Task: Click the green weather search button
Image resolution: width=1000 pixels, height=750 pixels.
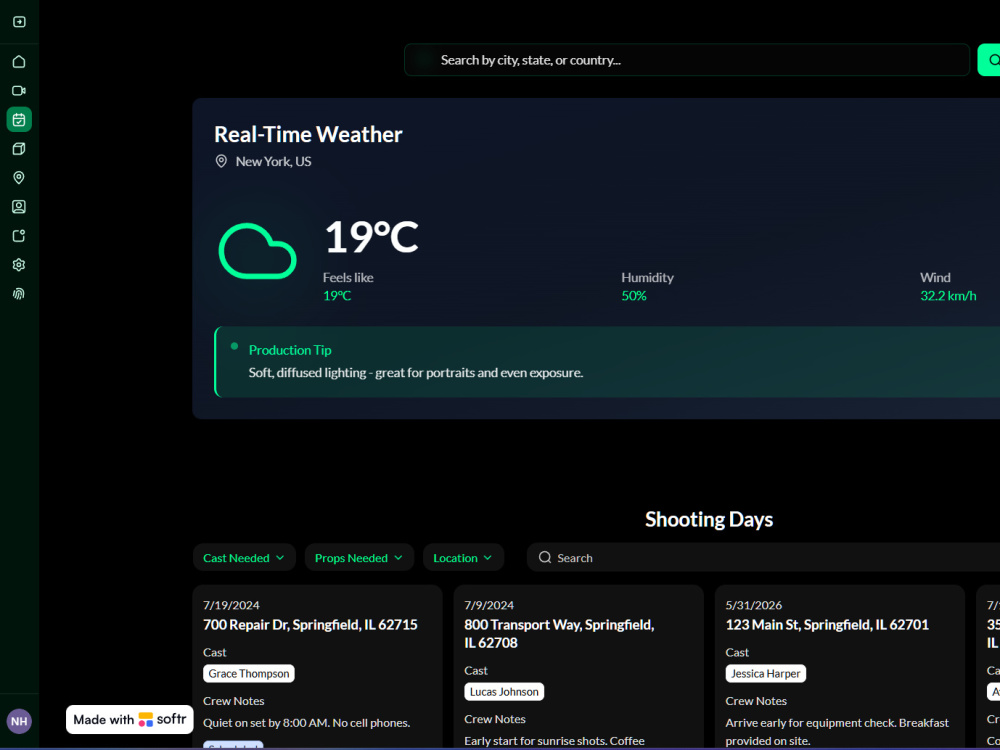Action: tap(989, 60)
